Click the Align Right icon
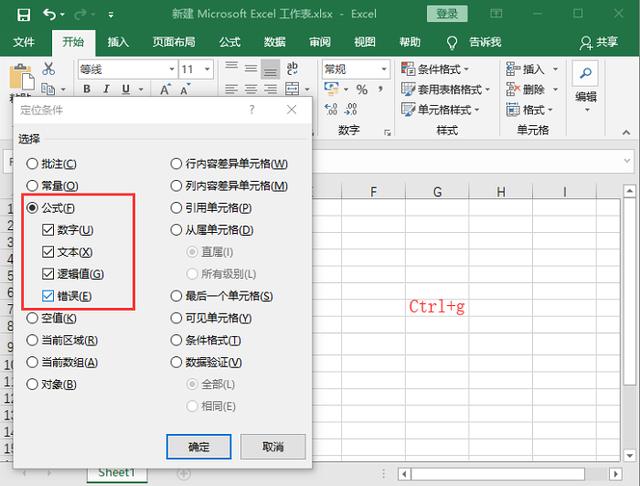The width and height of the screenshot is (640, 486). pos(270,89)
